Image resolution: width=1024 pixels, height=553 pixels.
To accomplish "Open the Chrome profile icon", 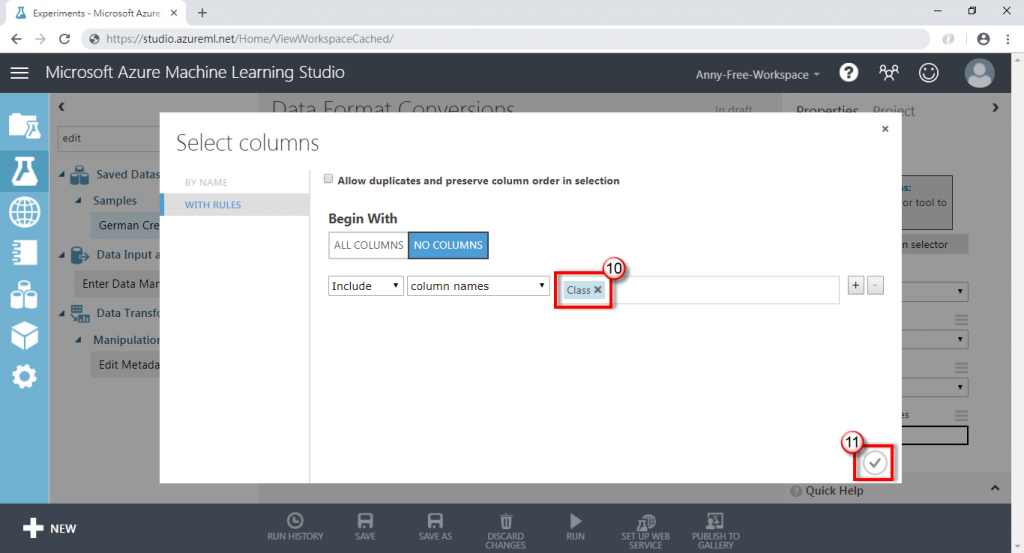I will coord(983,39).
